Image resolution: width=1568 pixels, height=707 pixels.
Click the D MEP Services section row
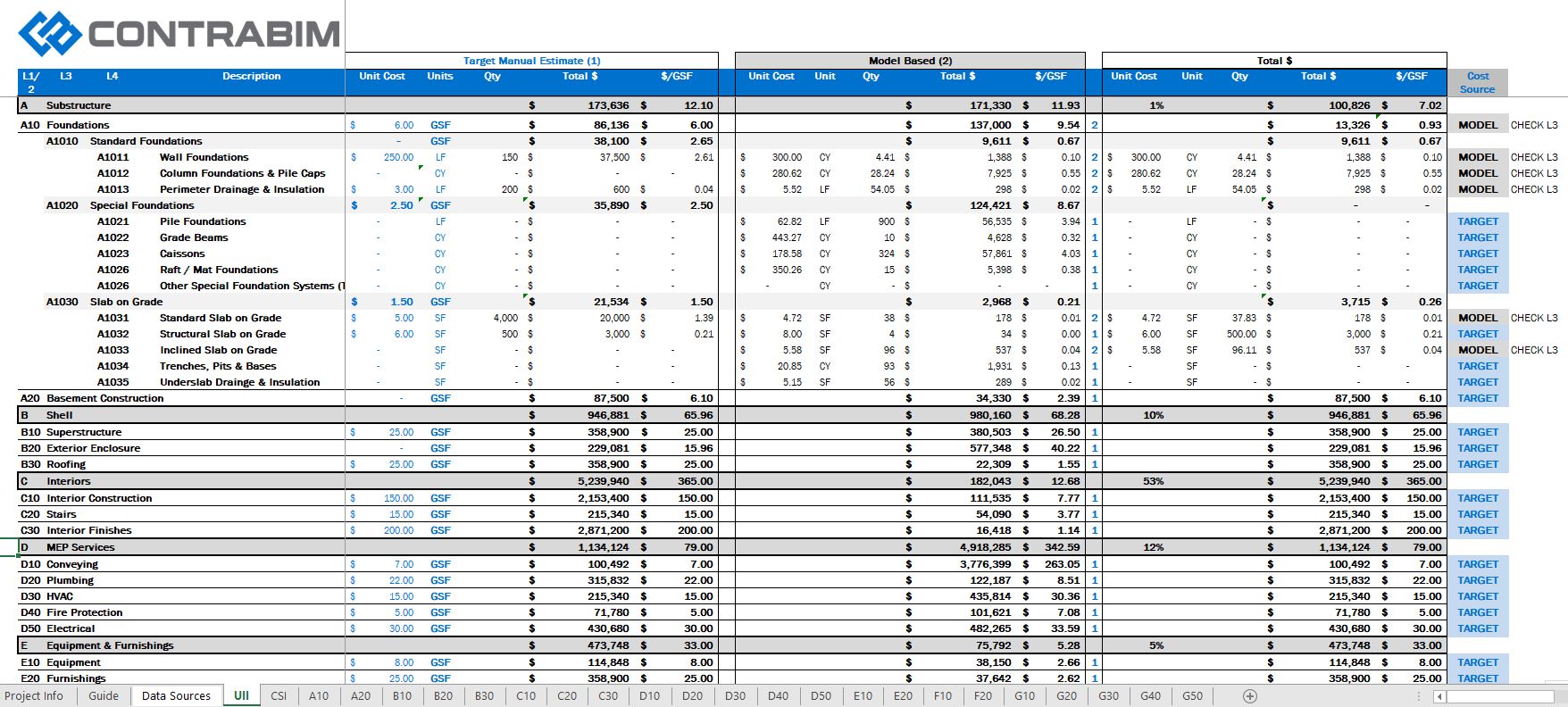80,547
